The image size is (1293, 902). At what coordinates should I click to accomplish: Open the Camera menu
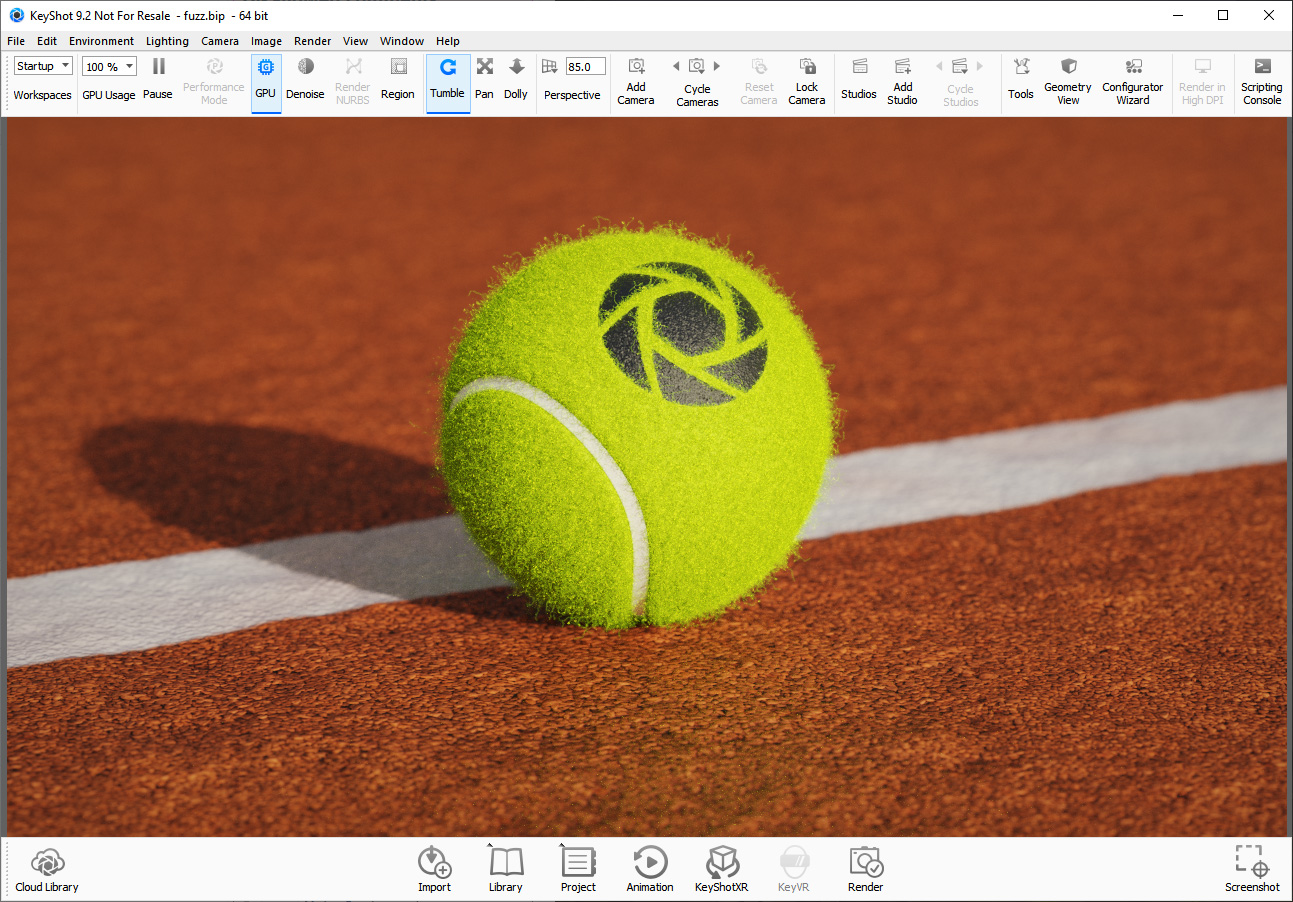[x=220, y=41]
